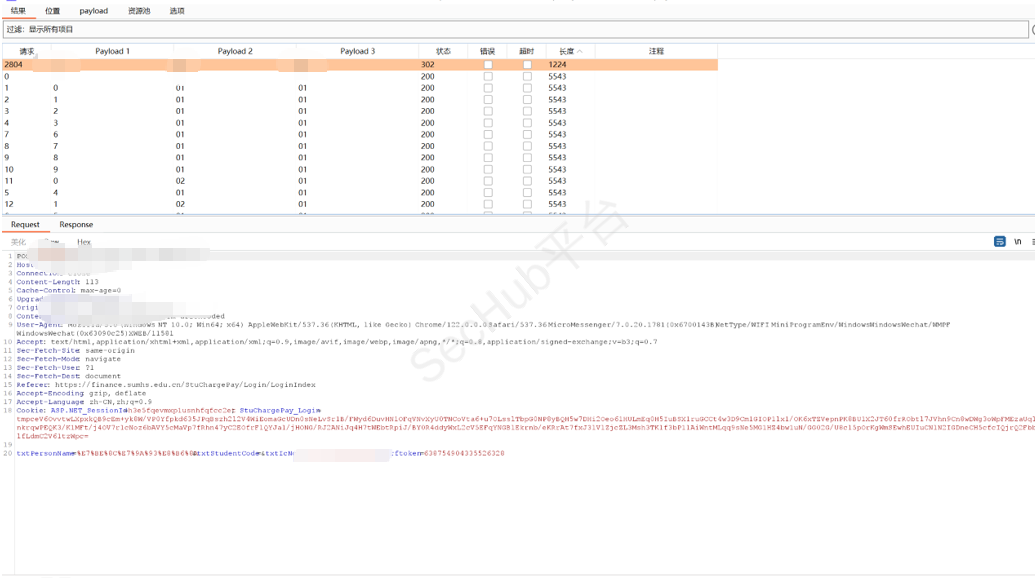Check the 错误 checkbox for request 2804
This screenshot has height=578, width=1035.
pyautogui.click(x=488, y=65)
